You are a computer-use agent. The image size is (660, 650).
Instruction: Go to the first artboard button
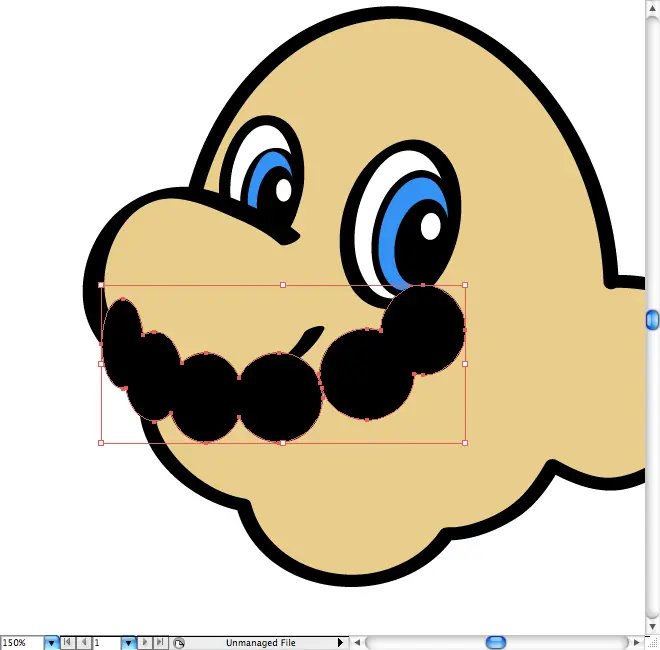click(69, 642)
